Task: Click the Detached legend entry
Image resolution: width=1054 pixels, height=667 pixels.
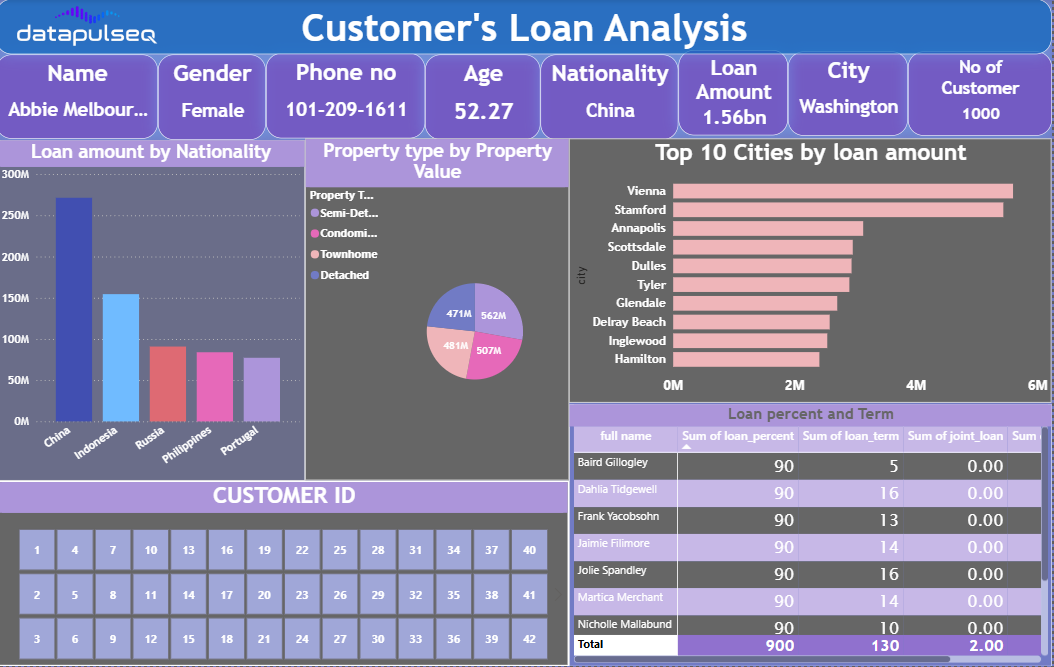Action: pos(340,275)
